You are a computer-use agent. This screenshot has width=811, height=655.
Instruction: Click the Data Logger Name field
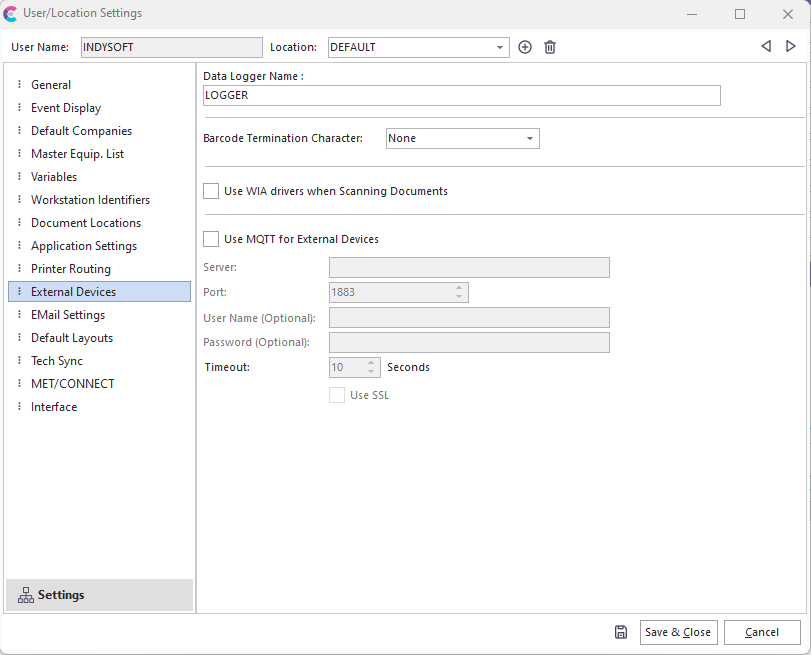pos(461,95)
